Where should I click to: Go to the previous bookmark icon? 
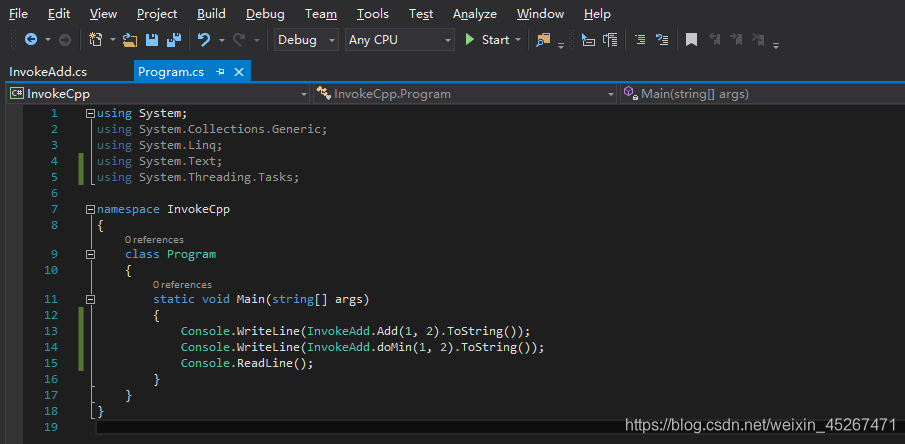point(715,40)
